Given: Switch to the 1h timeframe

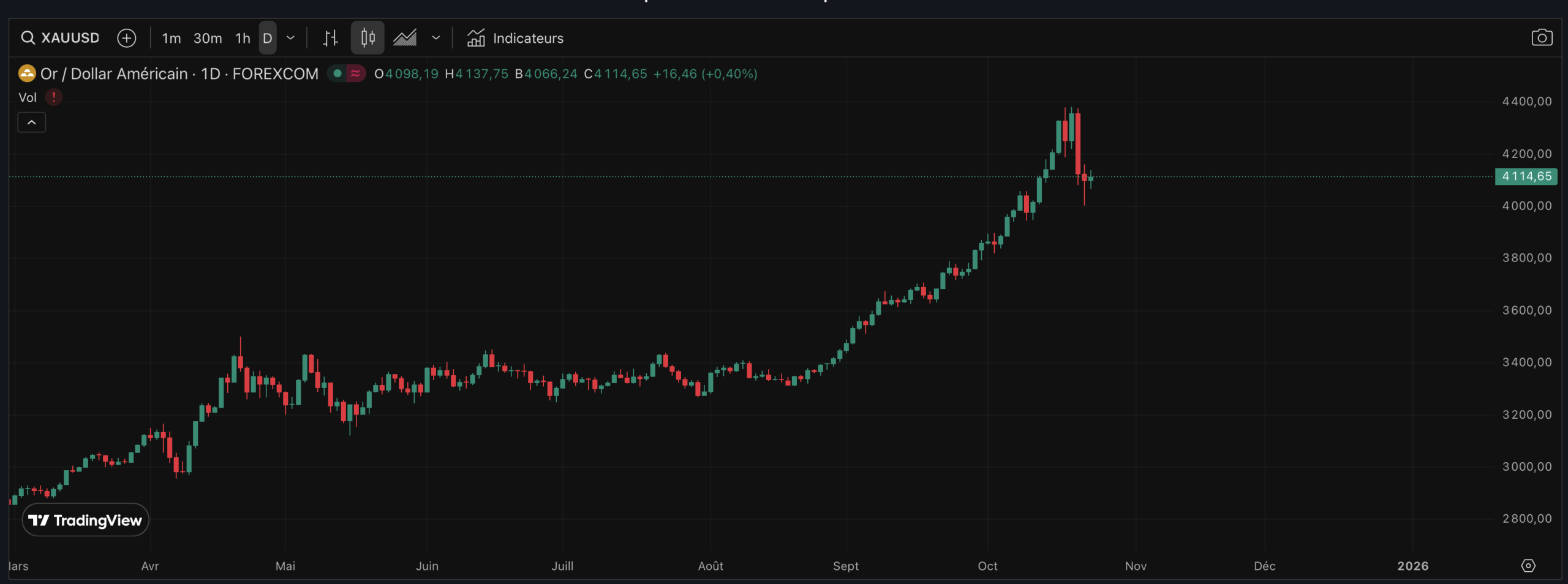Looking at the screenshot, I should point(243,38).
